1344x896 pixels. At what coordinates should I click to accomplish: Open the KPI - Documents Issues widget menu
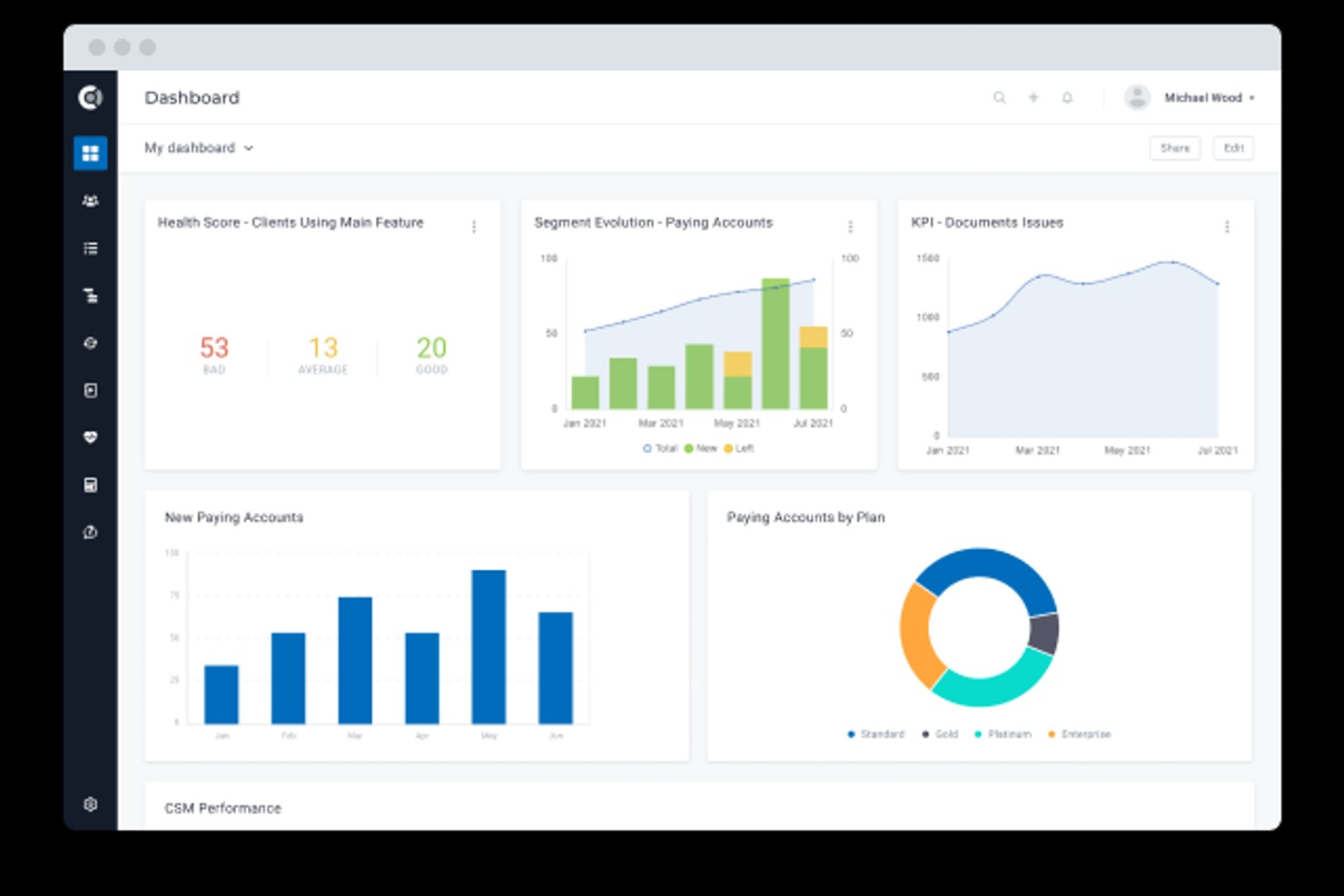(1228, 226)
